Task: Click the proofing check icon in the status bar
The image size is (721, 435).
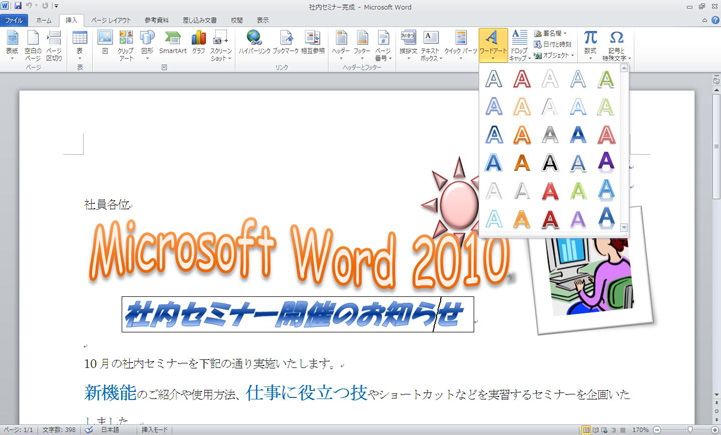Action: click(89, 430)
